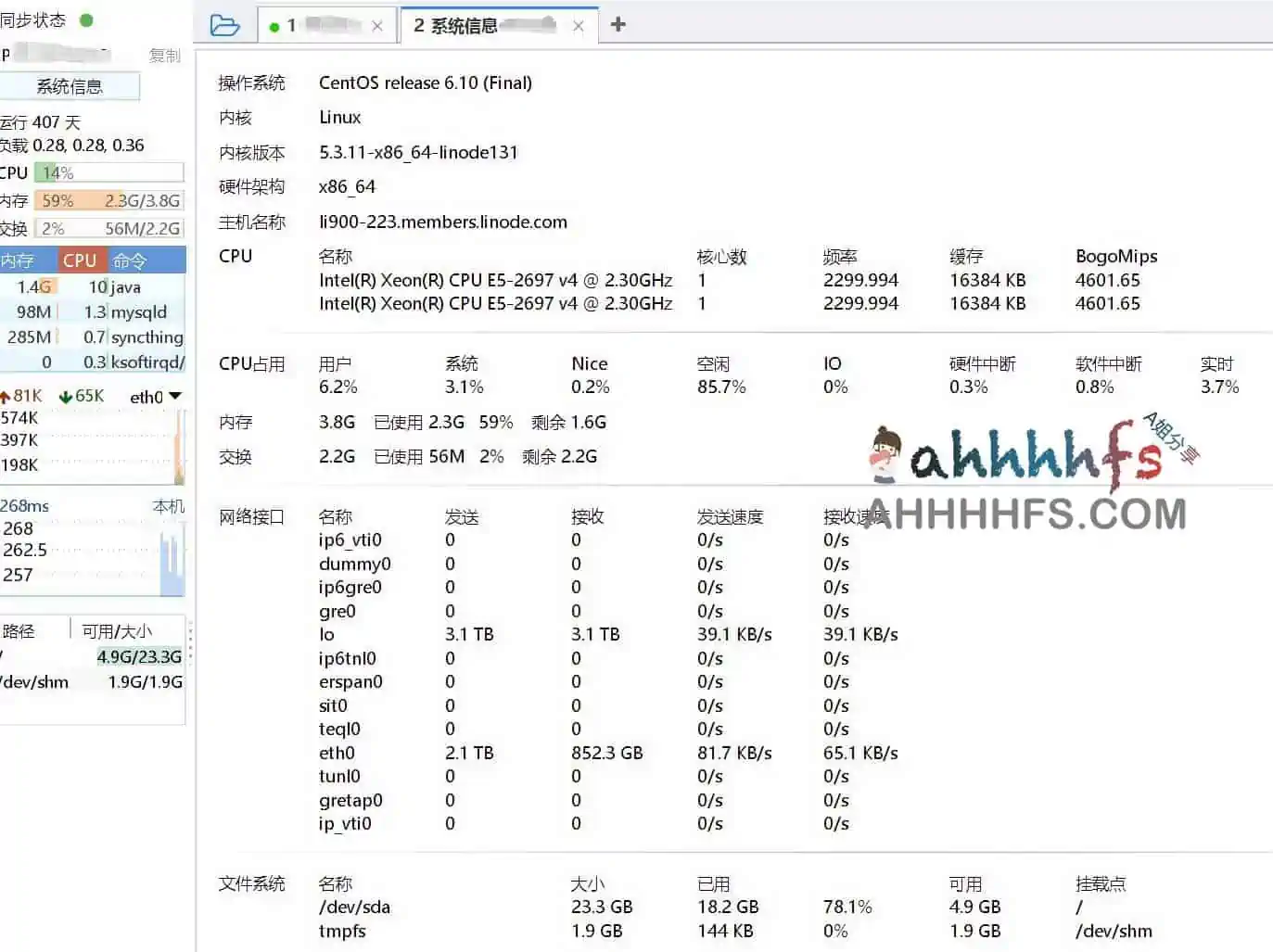Switch to session tab 1
Viewport: 1273px width, 952px height.
315,27
